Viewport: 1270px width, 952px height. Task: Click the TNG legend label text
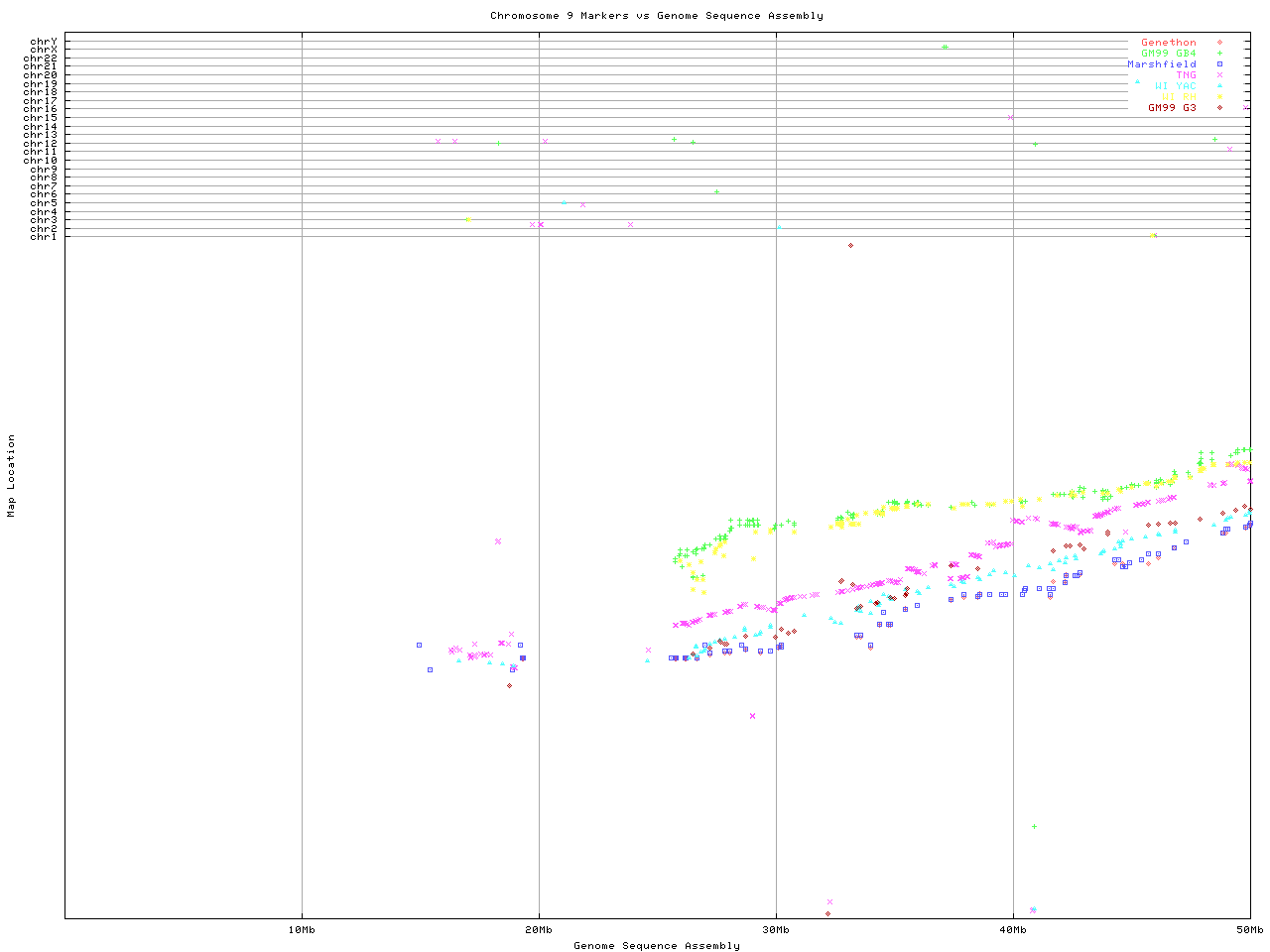pyautogui.click(x=1186, y=75)
